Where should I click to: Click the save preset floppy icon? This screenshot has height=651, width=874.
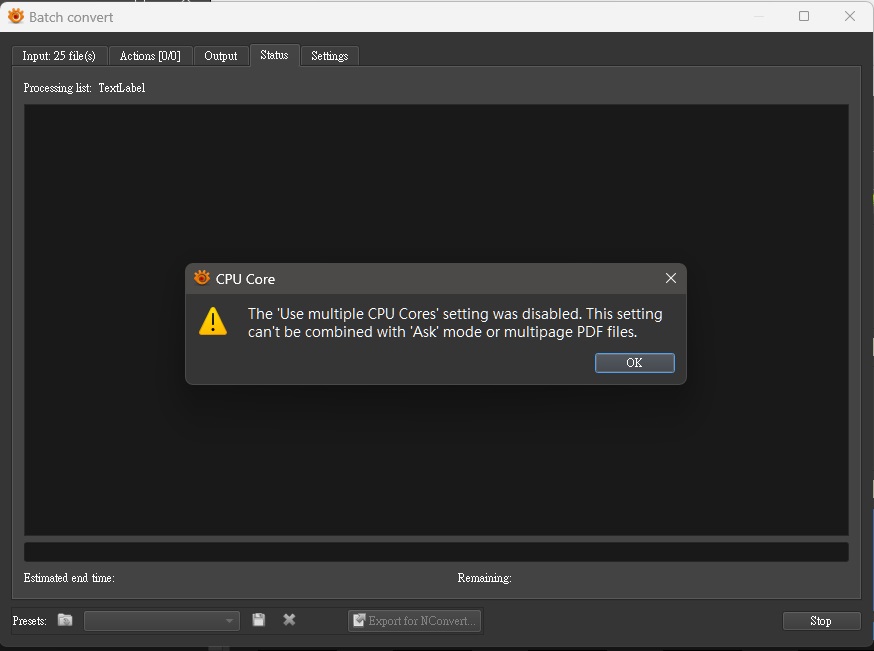259,620
